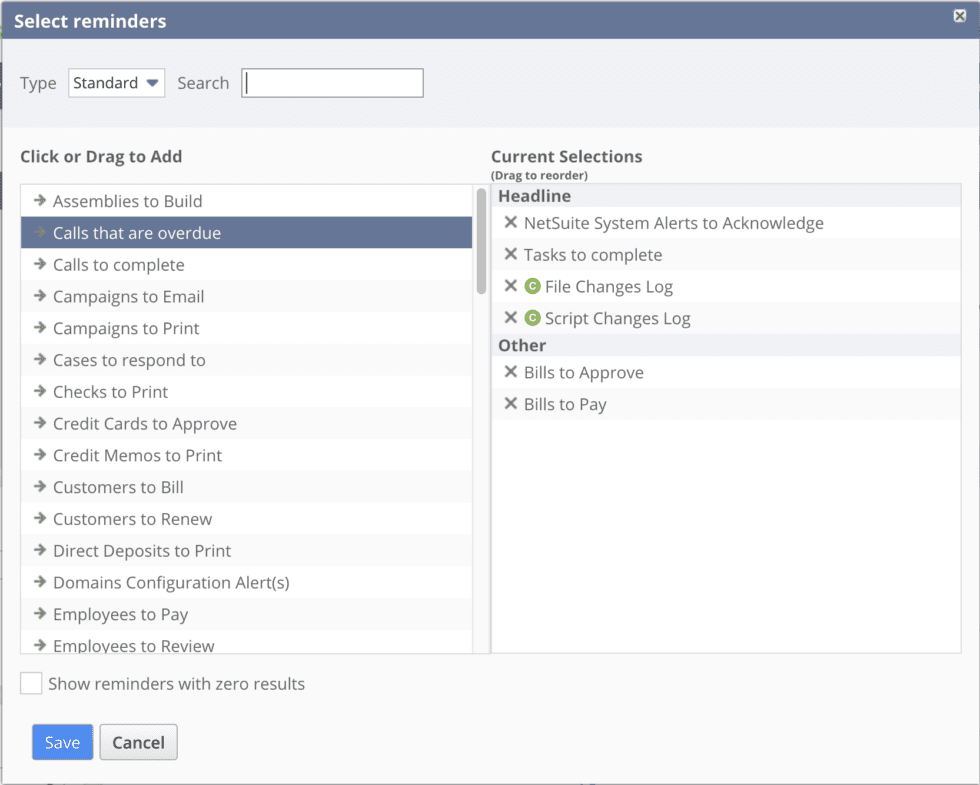Click inside the Search input field
This screenshot has height=785, width=980.
(332, 83)
